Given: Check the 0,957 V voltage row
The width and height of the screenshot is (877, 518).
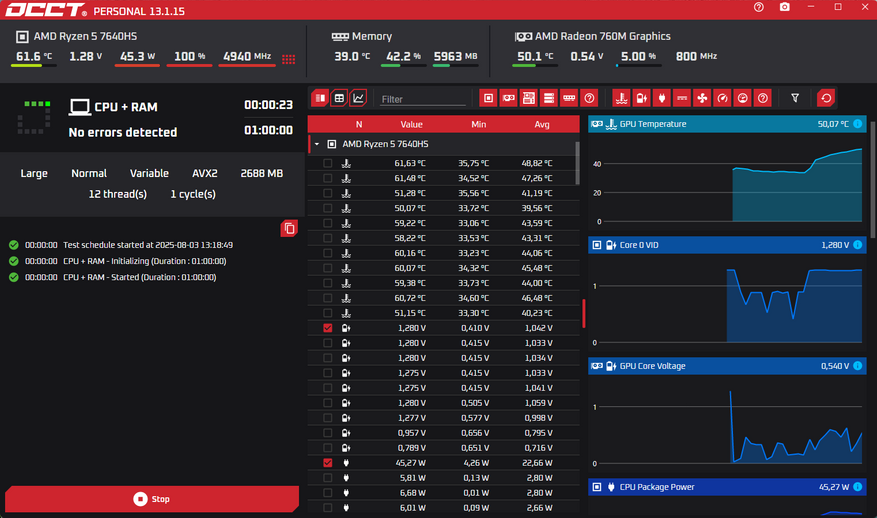Looking at the screenshot, I should coord(328,433).
